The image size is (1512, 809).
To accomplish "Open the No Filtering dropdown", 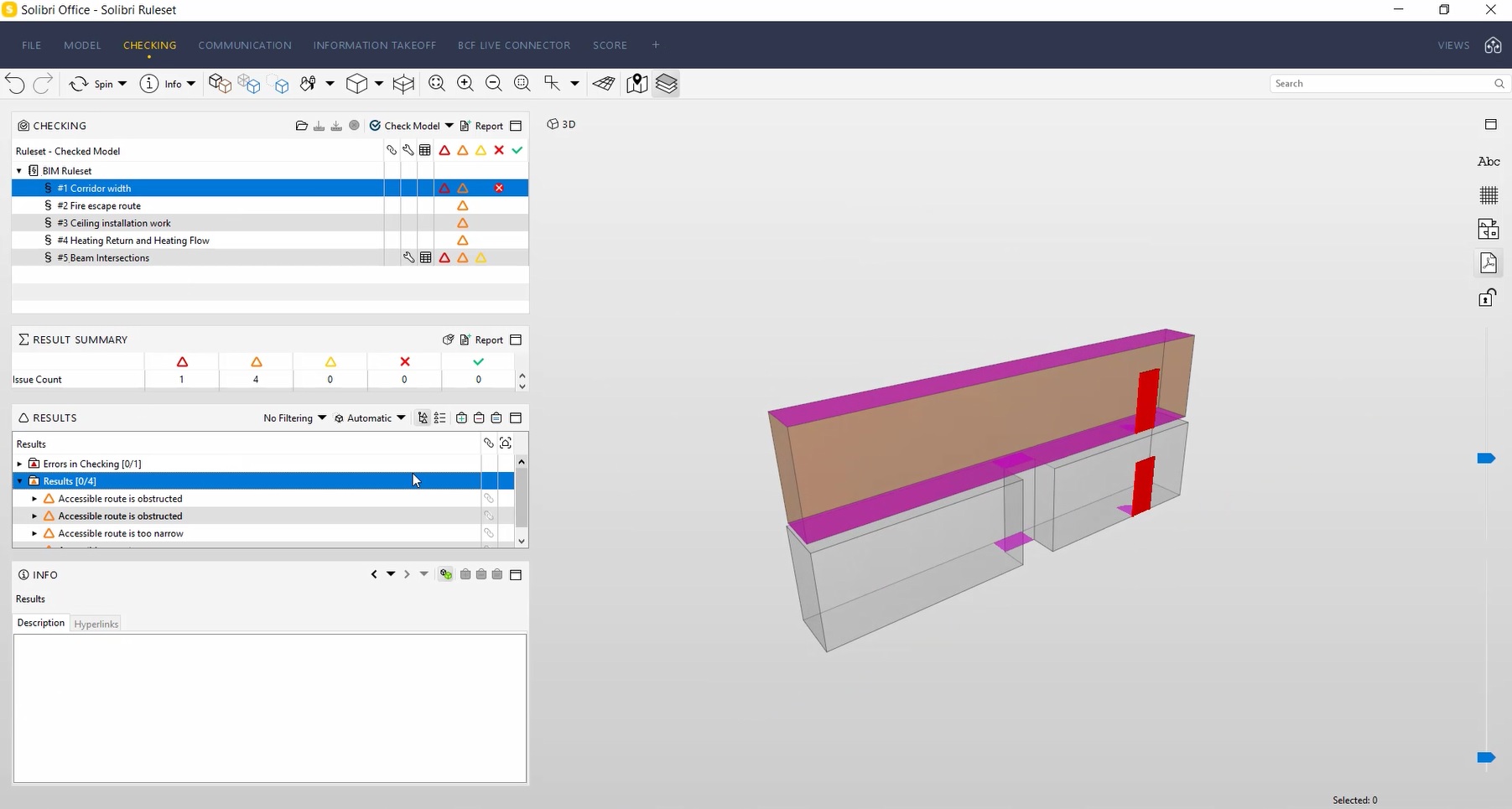I will point(294,417).
